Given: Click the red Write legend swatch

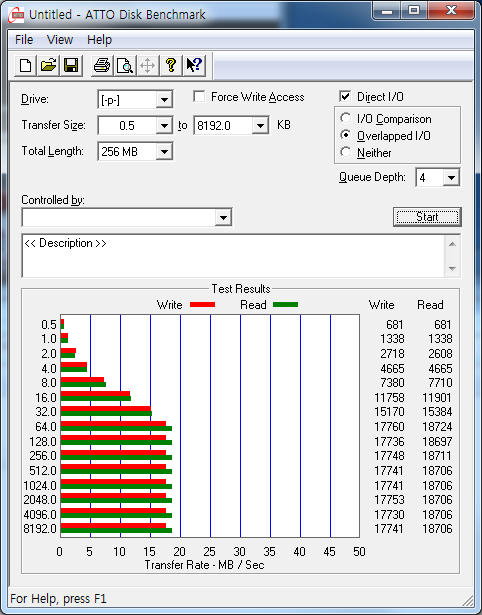Looking at the screenshot, I should pos(202,305).
